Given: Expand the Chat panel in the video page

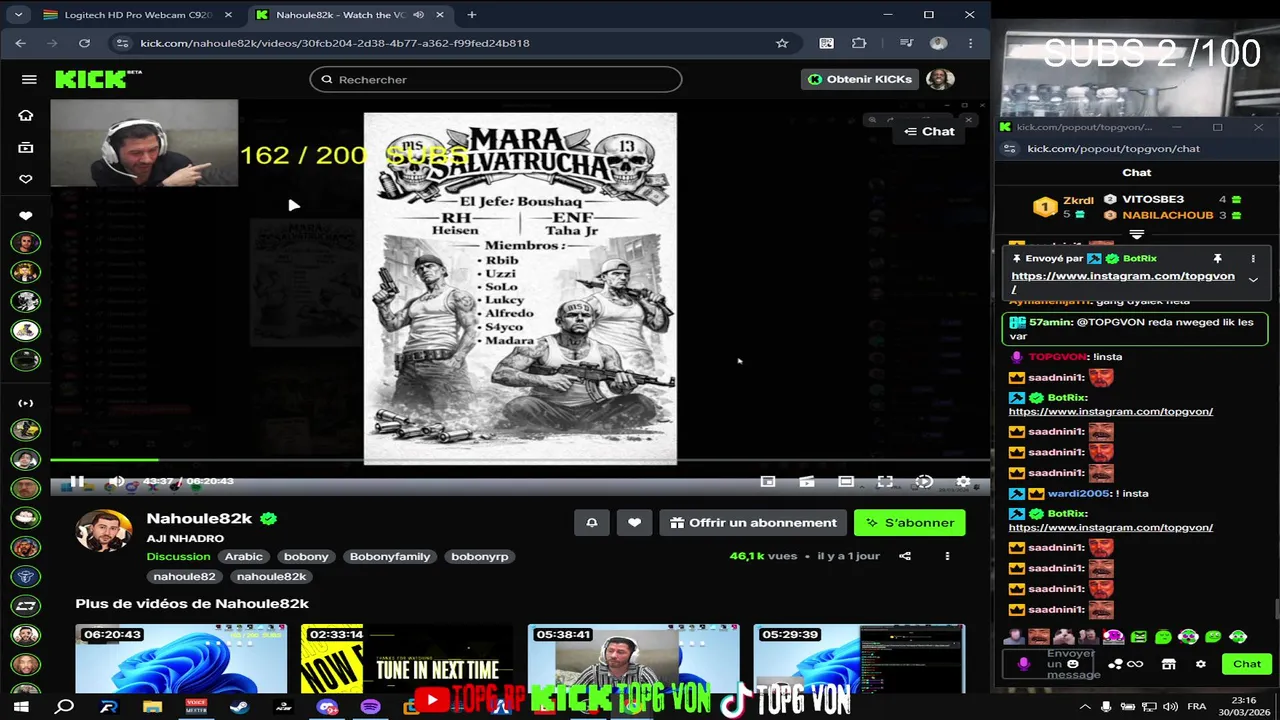Looking at the screenshot, I should pos(929,131).
